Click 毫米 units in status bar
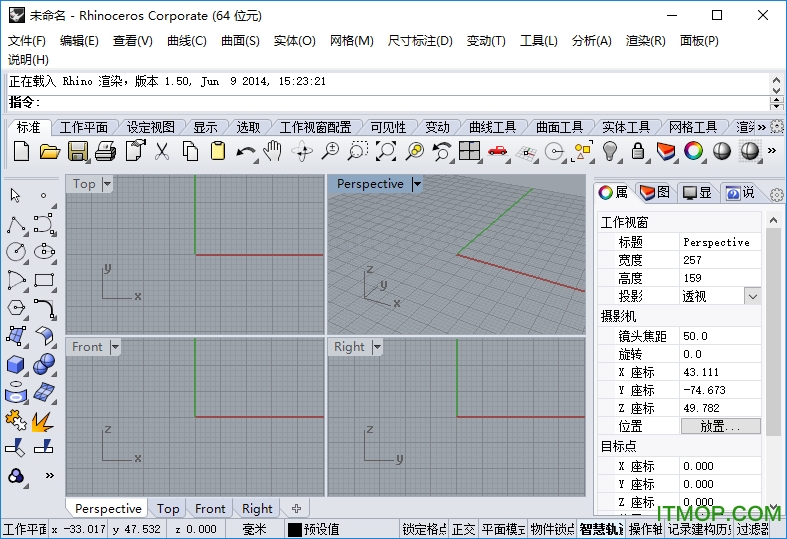 coord(254,529)
